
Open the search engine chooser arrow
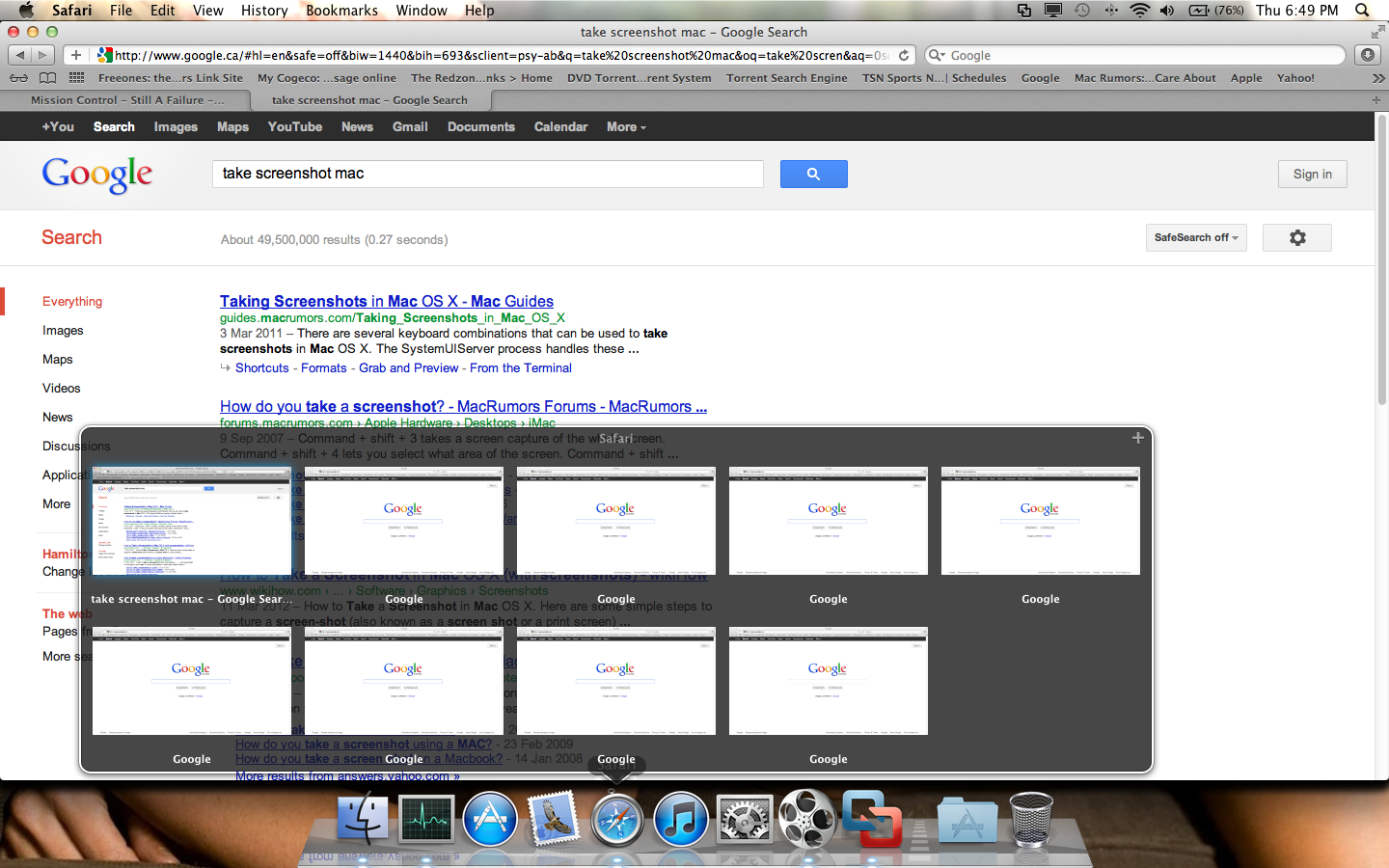(936, 55)
